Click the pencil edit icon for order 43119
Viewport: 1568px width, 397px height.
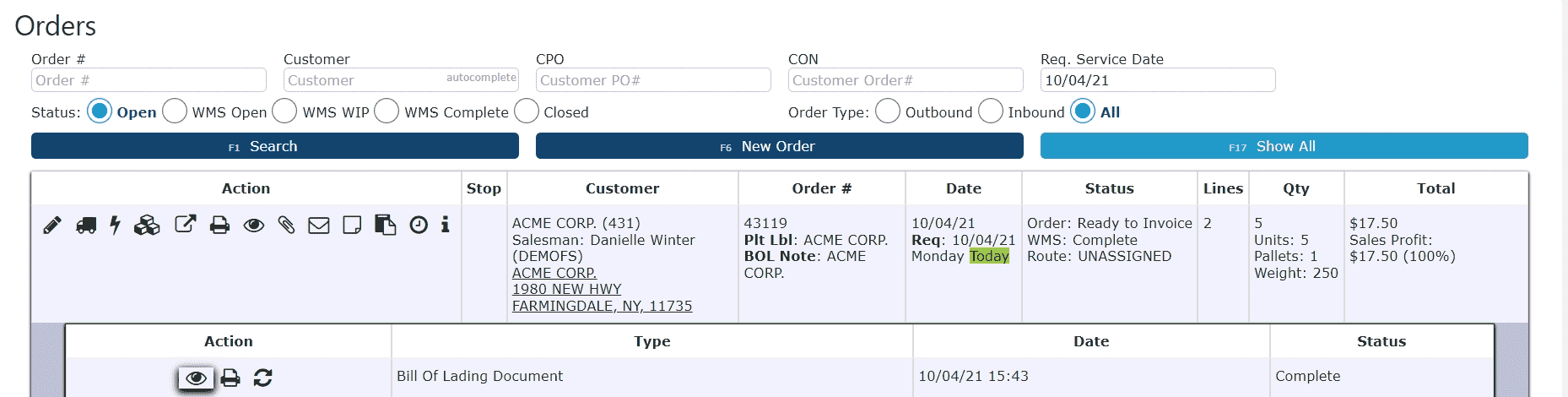52,225
